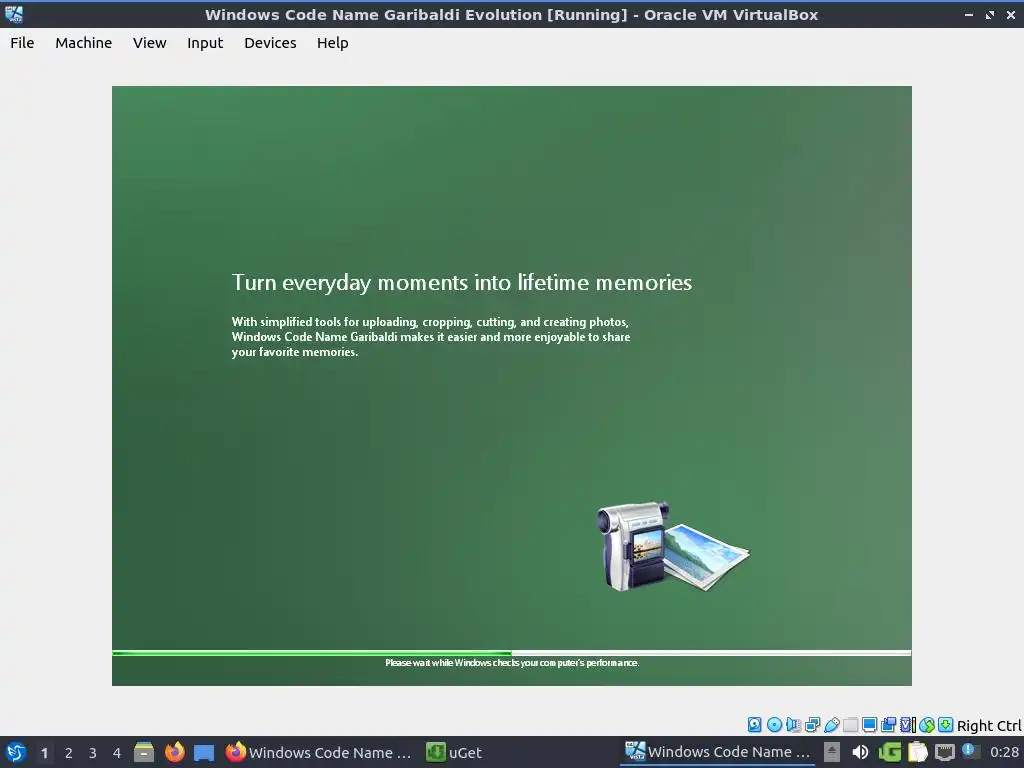Click the 'Turn everyday moments into lifetime memories' heading
This screenshot has height=768, width=1024.
pyautogui.click(x=462, y=282)
